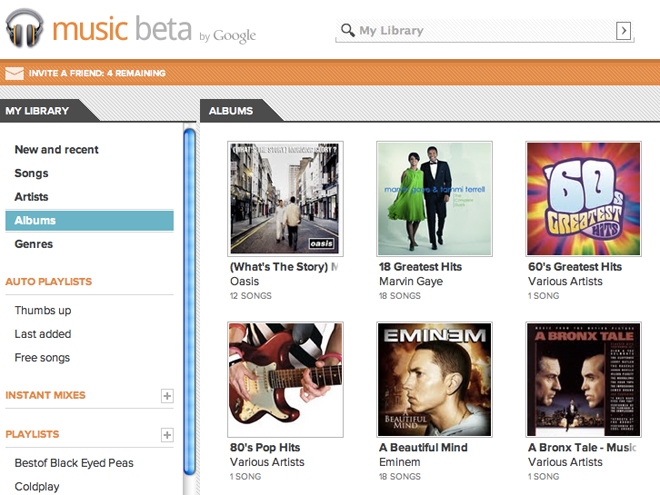Select Albums in the sidebar
The image size is (660, 495).
point(89,221)
